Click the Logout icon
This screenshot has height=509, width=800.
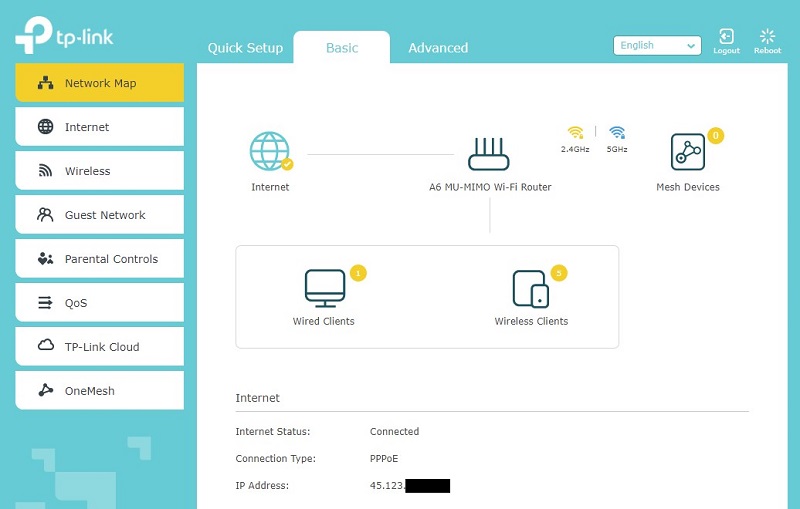coord(727,40)
